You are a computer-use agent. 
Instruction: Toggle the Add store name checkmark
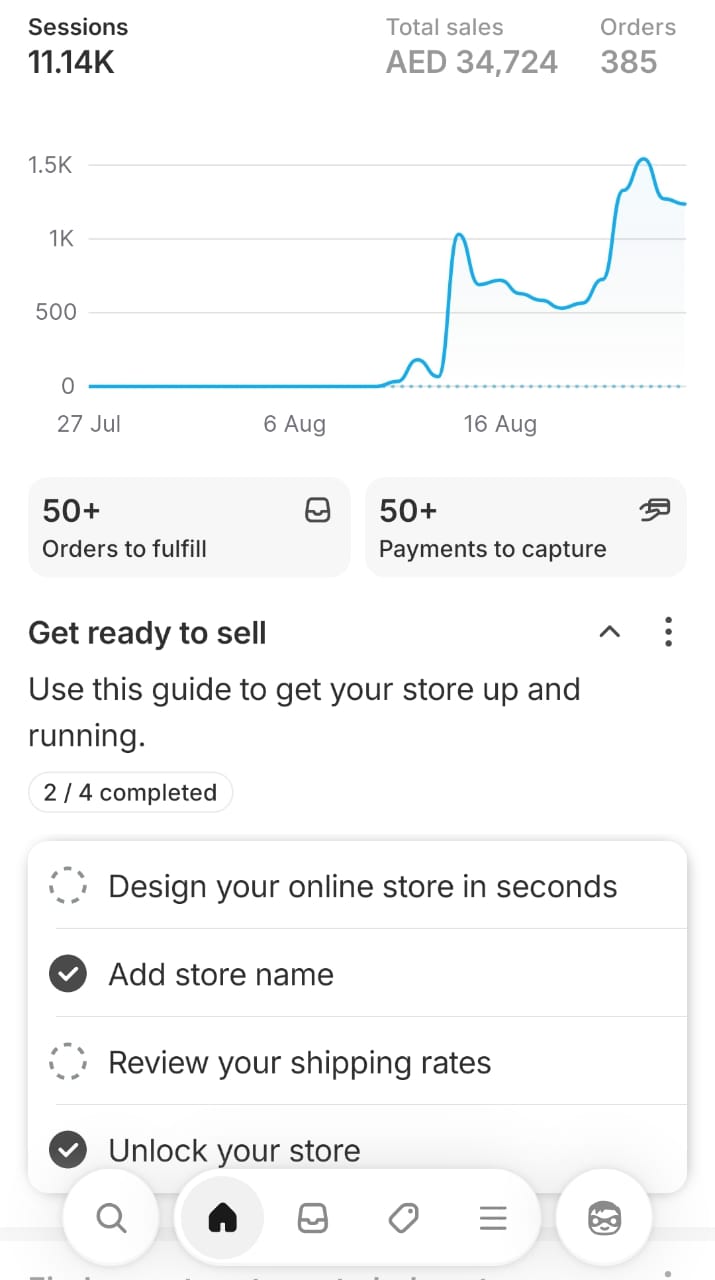[x=68, y=974]
